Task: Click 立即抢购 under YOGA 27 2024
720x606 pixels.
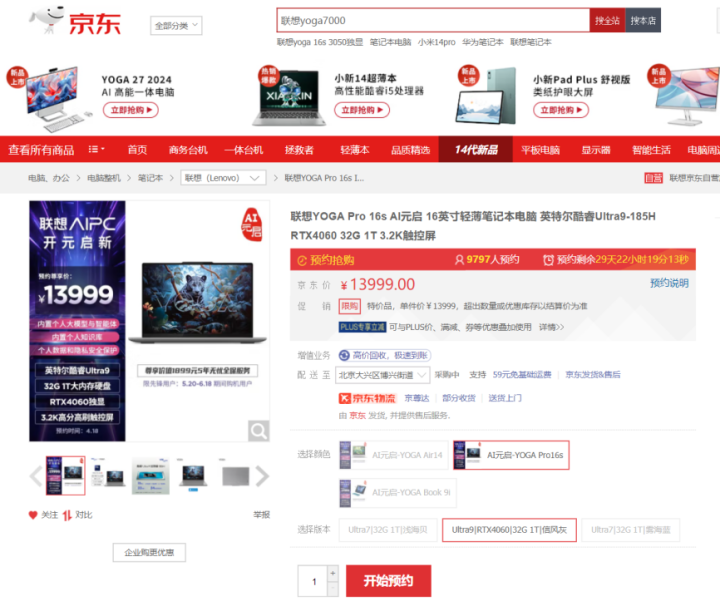Action: coord(131,110)
